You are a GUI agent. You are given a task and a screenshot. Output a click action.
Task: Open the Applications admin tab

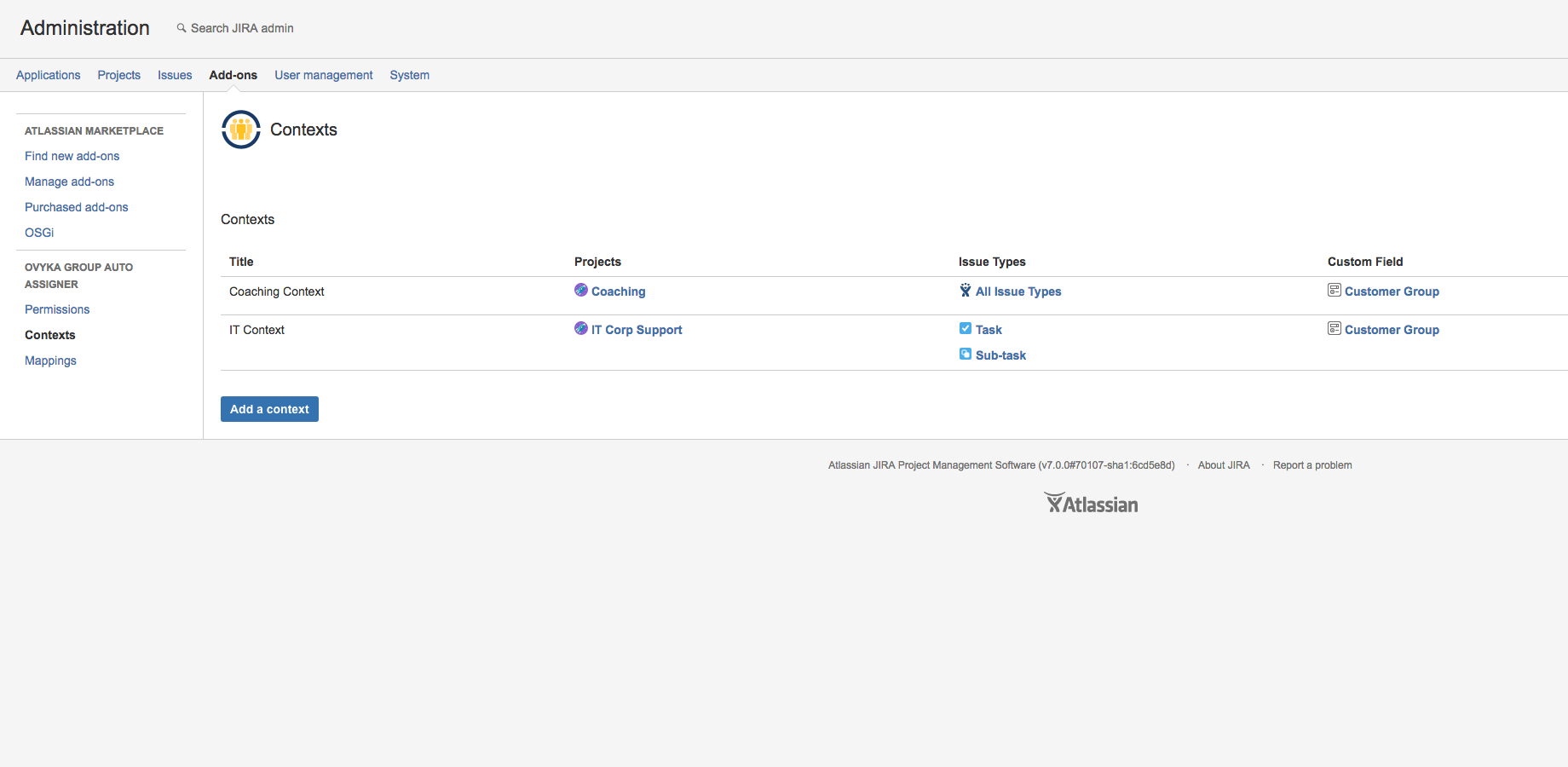(x=49, y=75)
